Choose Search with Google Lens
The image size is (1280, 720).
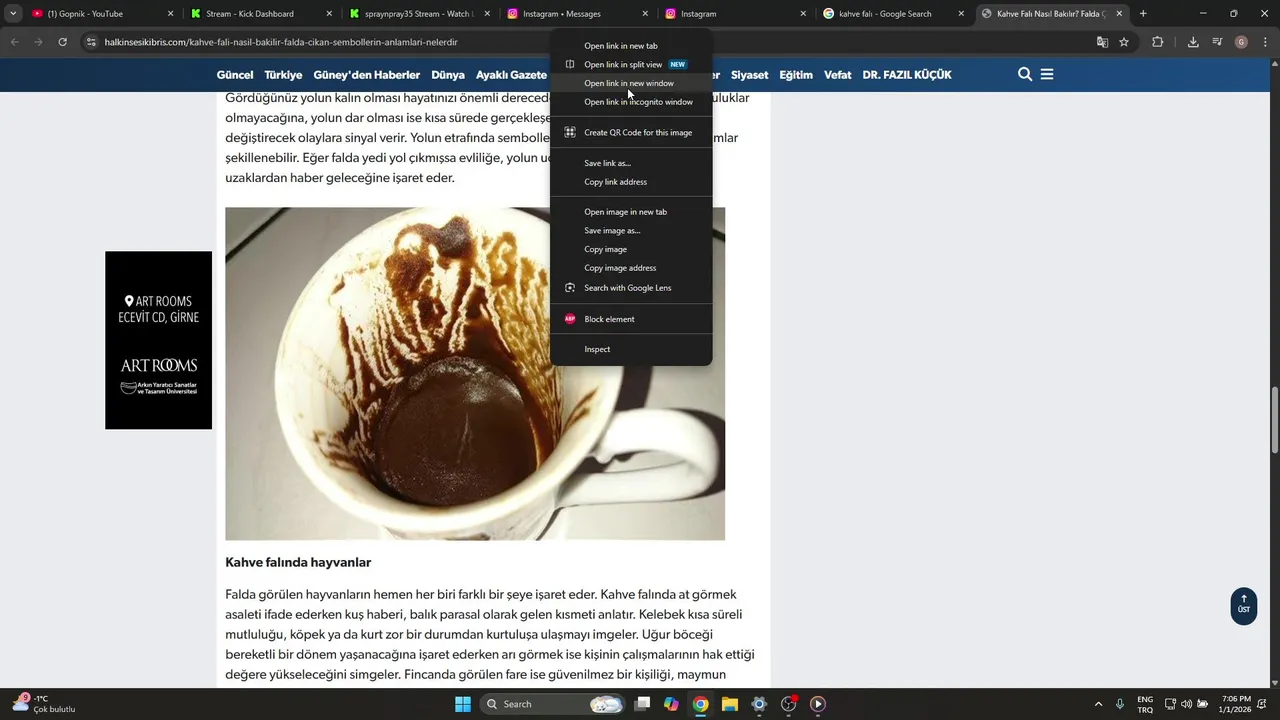pos(631,288)
